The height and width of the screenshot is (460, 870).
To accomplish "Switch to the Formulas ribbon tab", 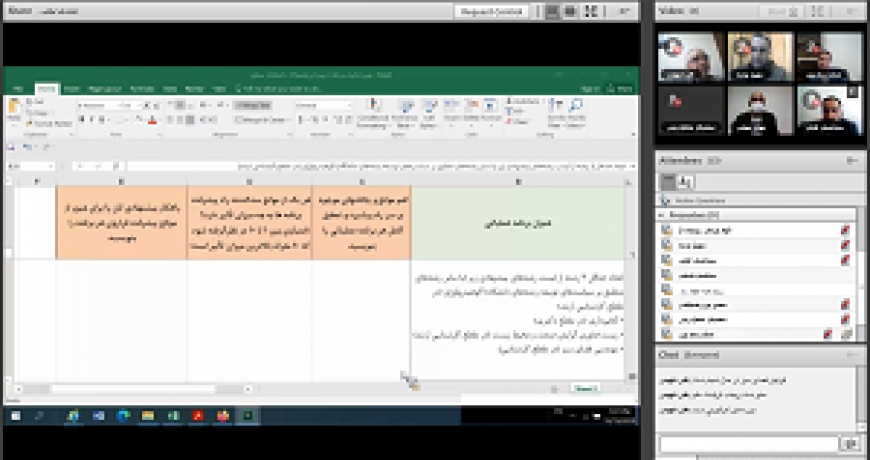I will [142, 89].
